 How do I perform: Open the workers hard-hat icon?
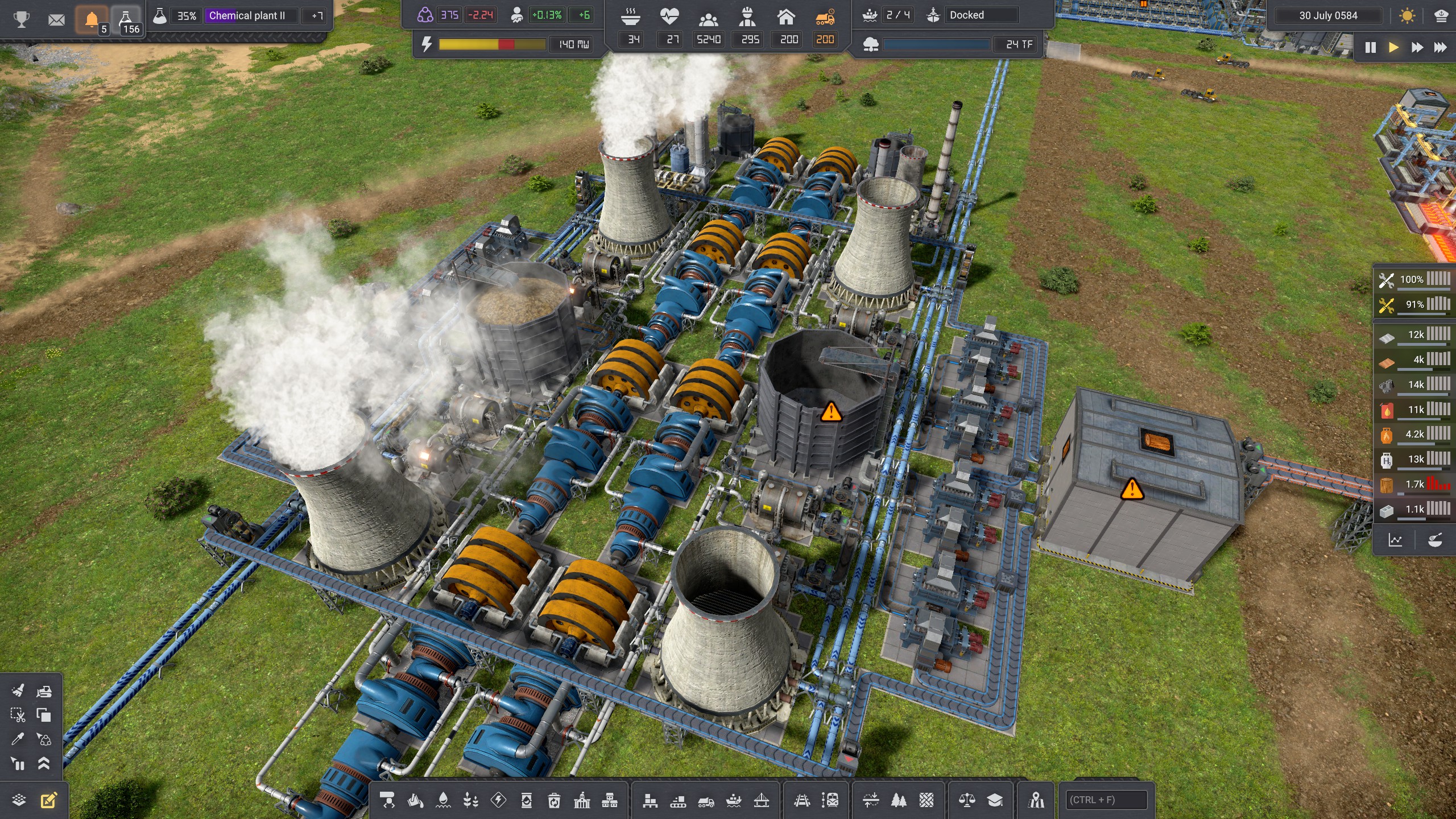click(x=747, y=17)
